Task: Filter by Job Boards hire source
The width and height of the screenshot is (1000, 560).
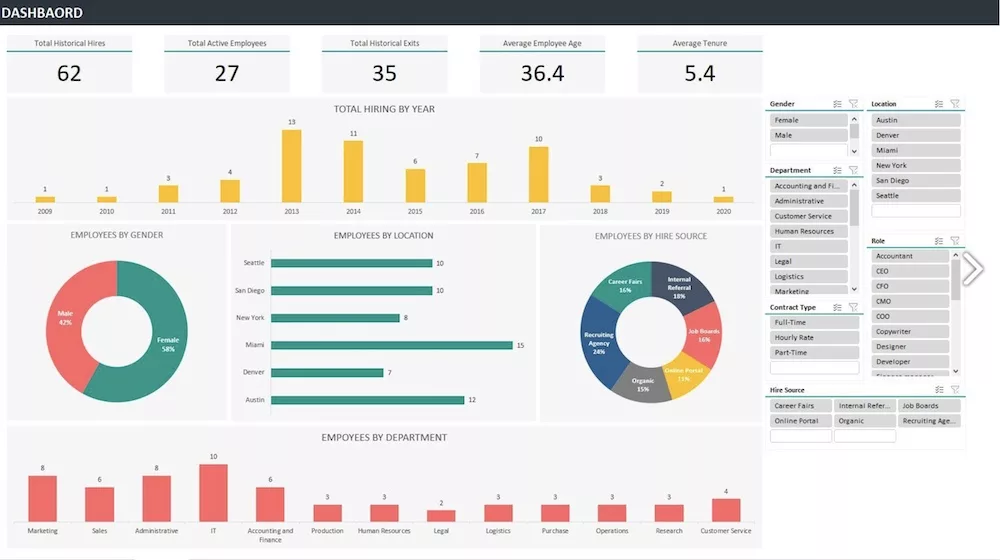Action: tap(929, 406)
